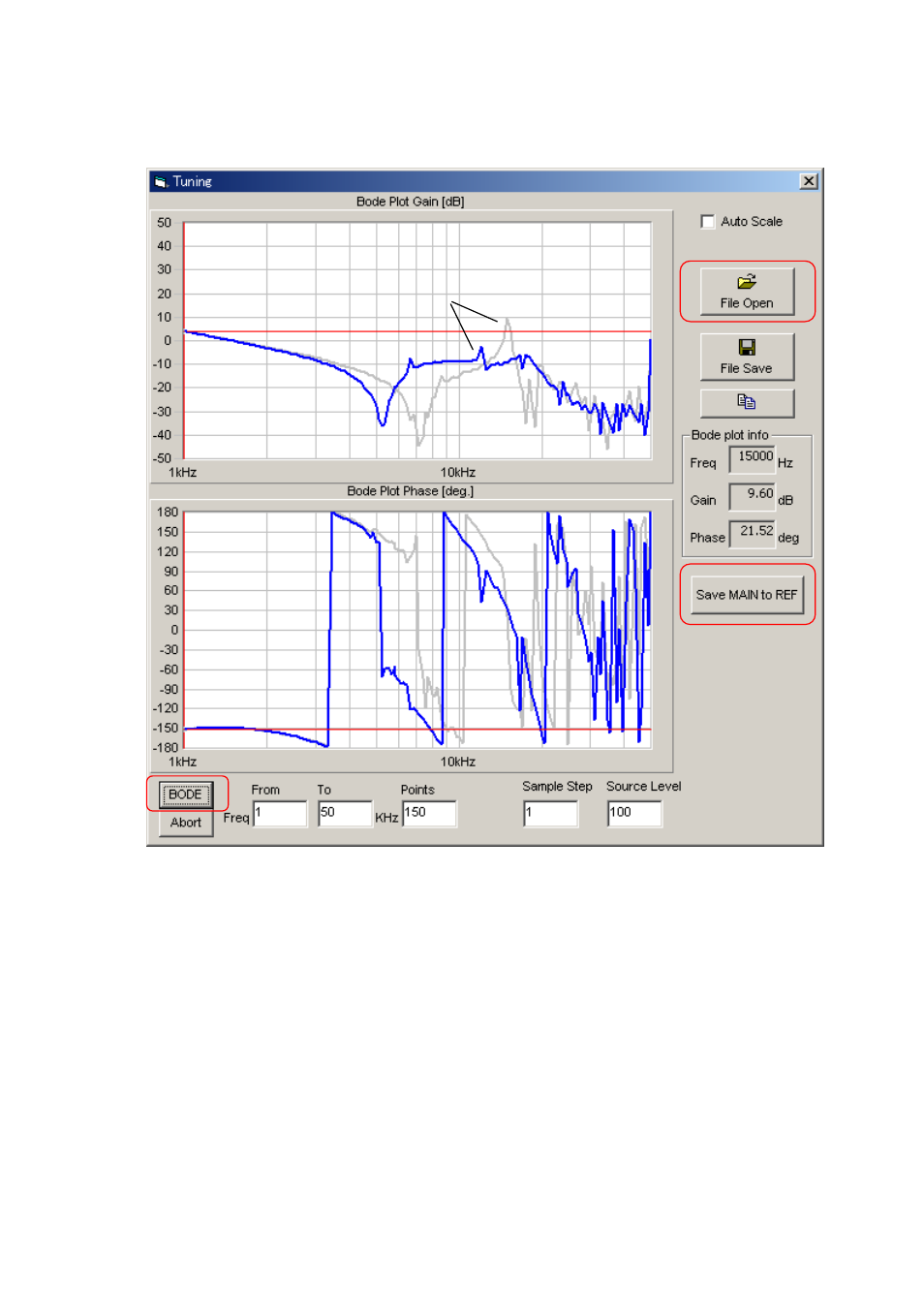Click Save MAIN to REF button
This screenshot has width=924, height=1308.
747,594
